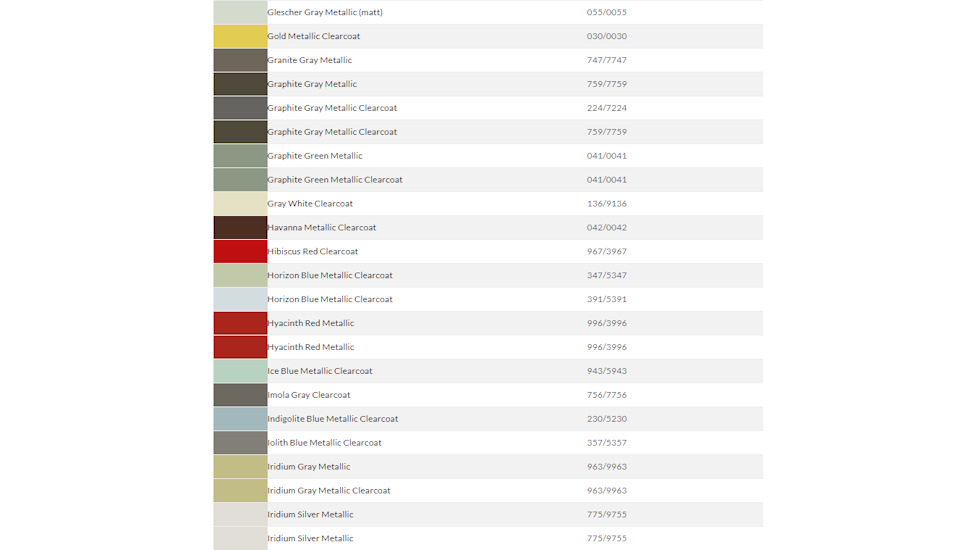Screen dimensions: 960x550
Task: Click the paint code 747/7747
Action: (607, 60)
